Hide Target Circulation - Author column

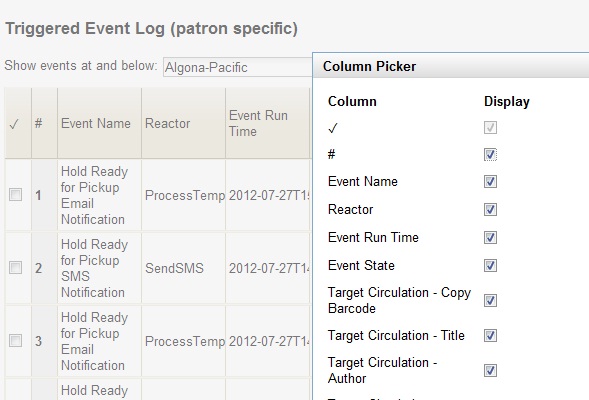490,371
